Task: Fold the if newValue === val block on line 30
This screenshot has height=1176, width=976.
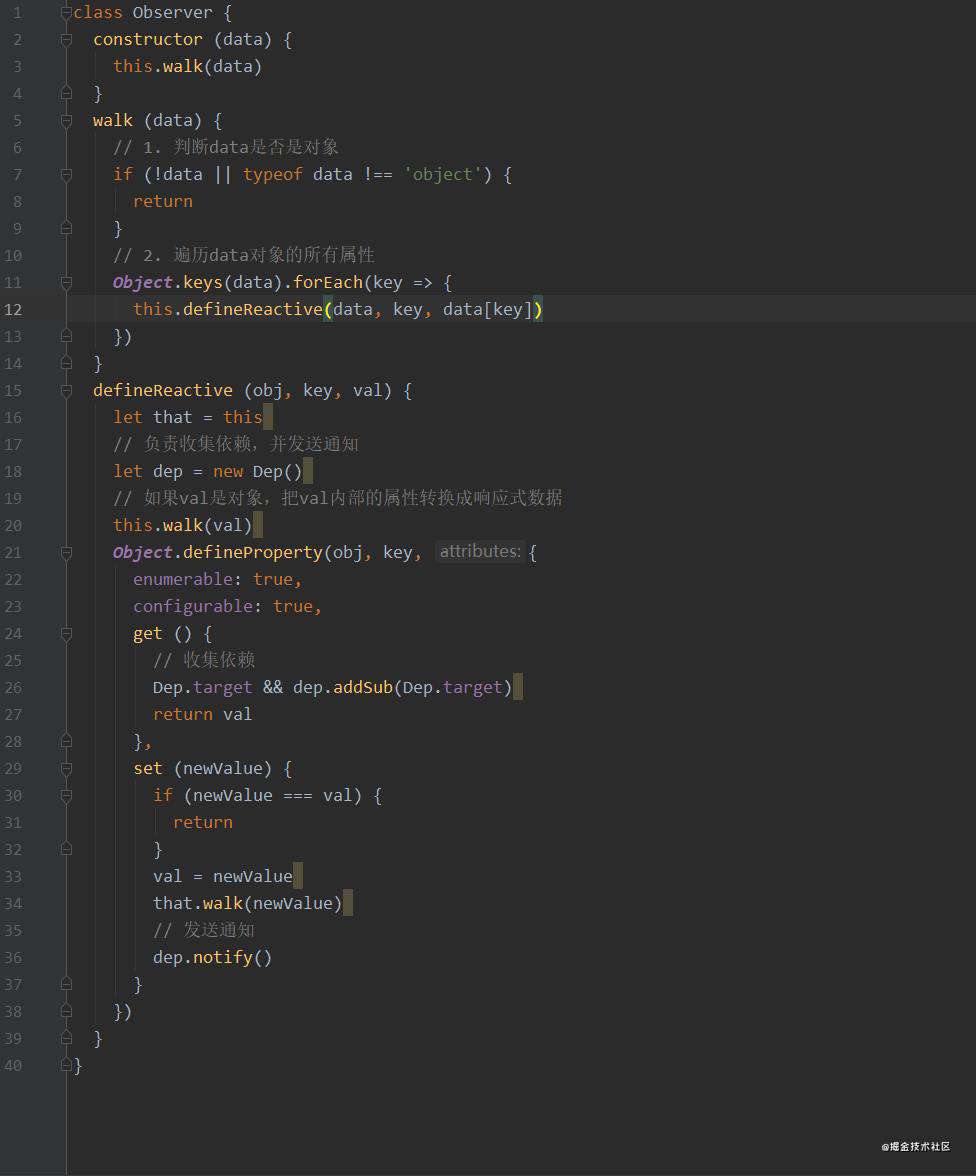Action: 66,796
